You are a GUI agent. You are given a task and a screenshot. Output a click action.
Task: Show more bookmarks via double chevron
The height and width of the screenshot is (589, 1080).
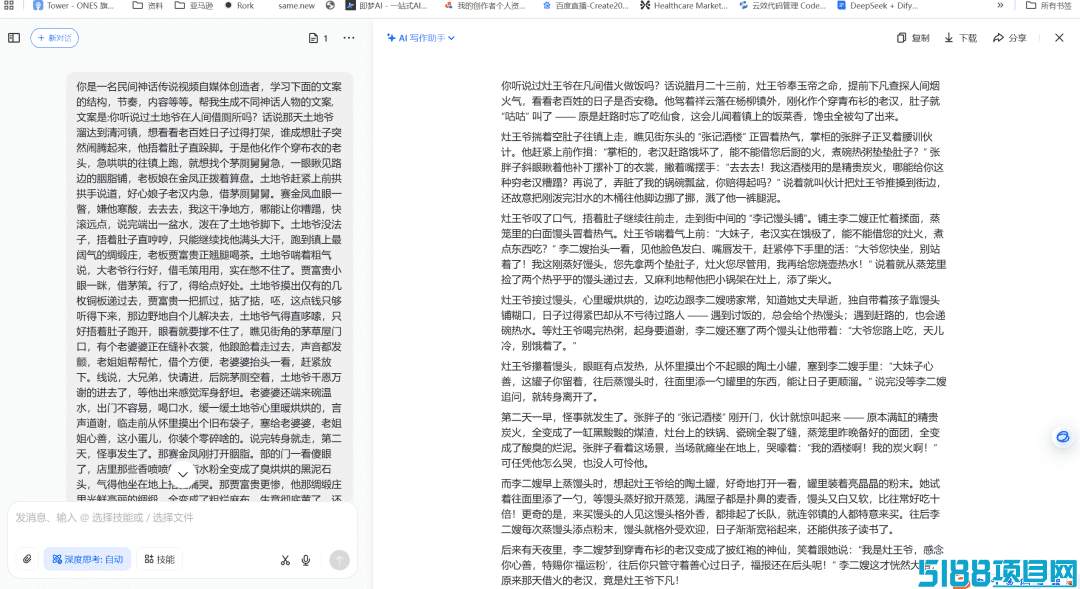pos(1000,6)
